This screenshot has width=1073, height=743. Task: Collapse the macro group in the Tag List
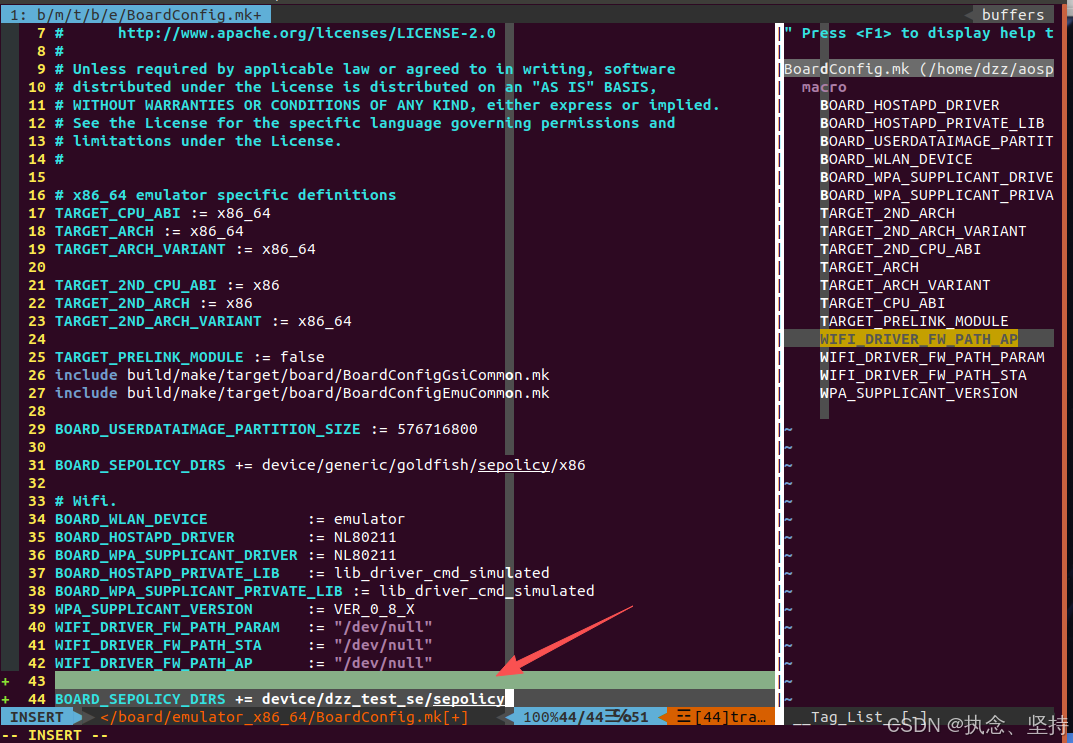click(824, 87)
